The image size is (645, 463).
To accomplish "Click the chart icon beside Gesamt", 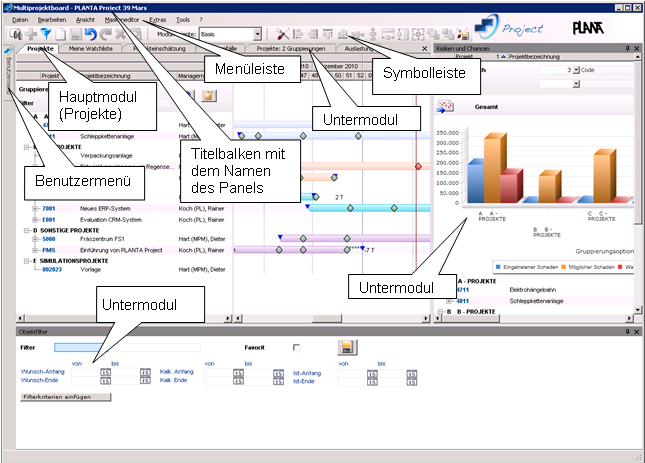I will click(x=445, y=106).
